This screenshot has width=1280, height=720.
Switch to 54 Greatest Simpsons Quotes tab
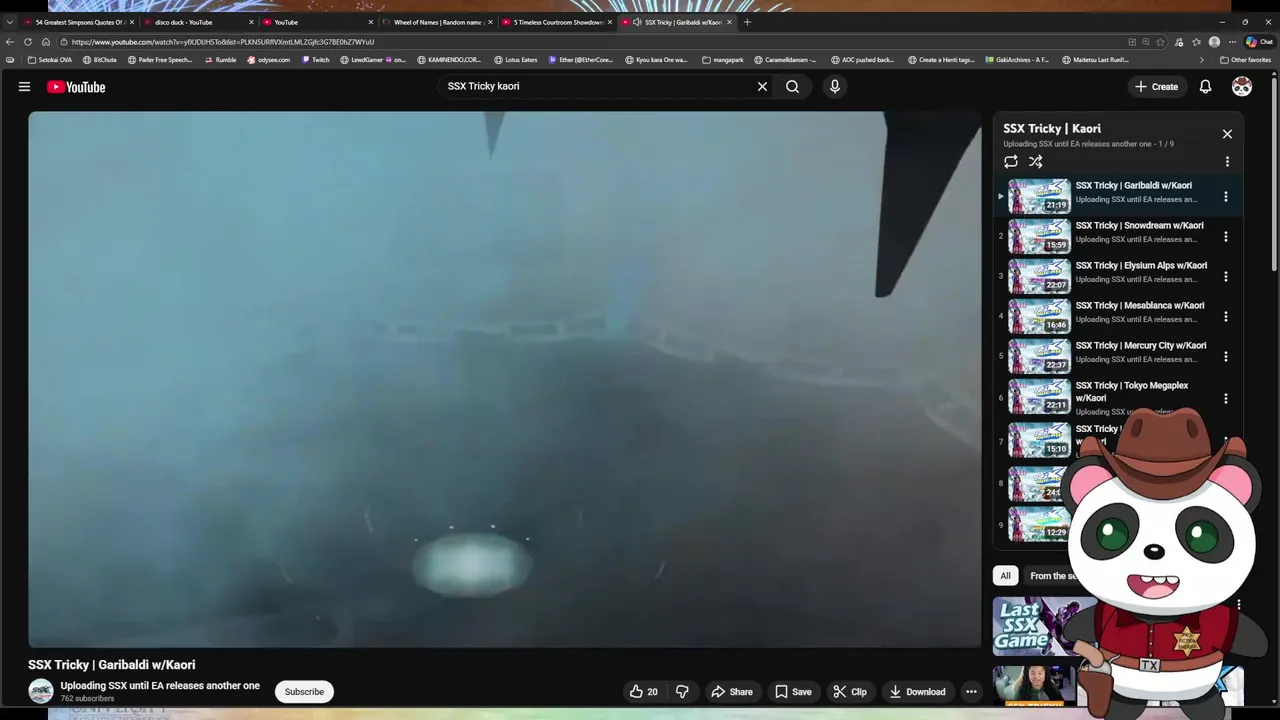(79, 22)
